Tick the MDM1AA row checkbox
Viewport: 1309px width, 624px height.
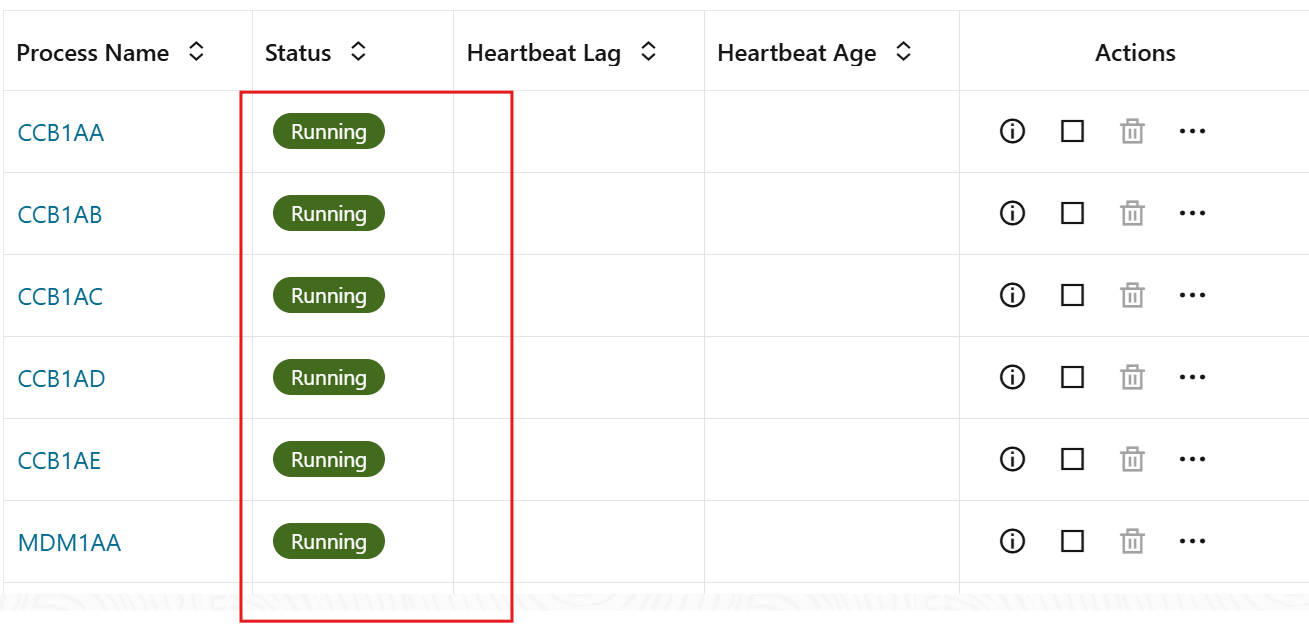1071,541
